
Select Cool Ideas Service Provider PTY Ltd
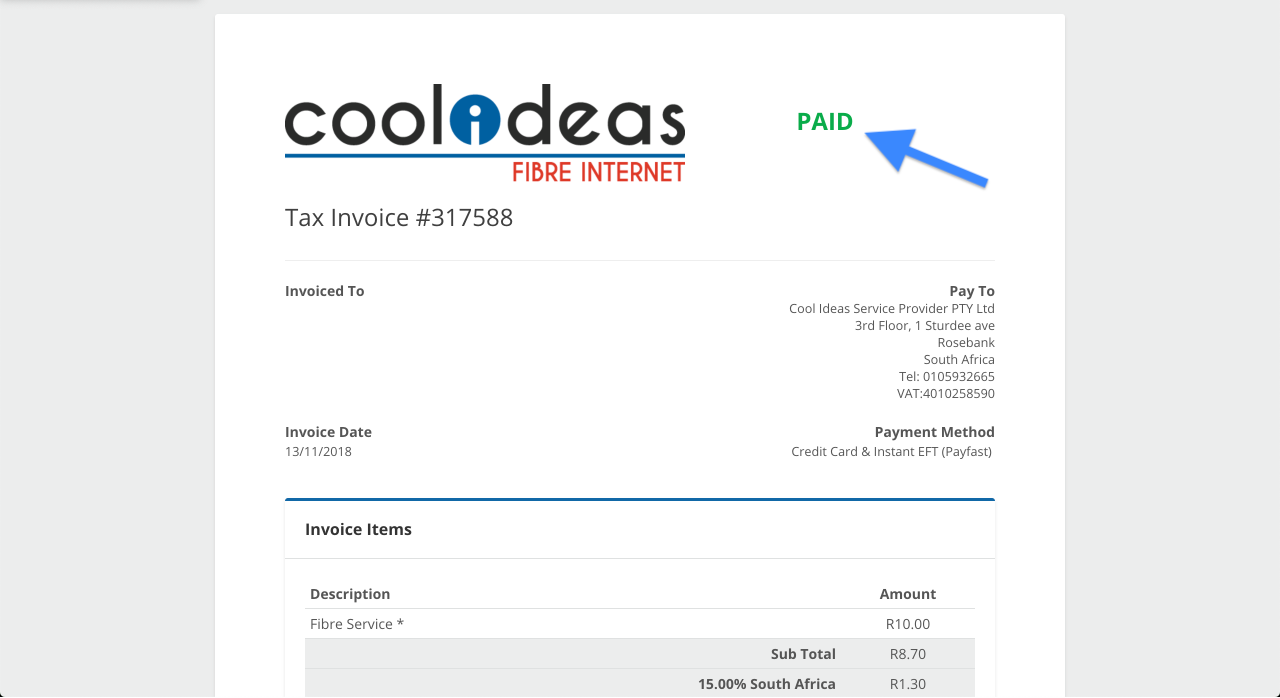point(892,308)
